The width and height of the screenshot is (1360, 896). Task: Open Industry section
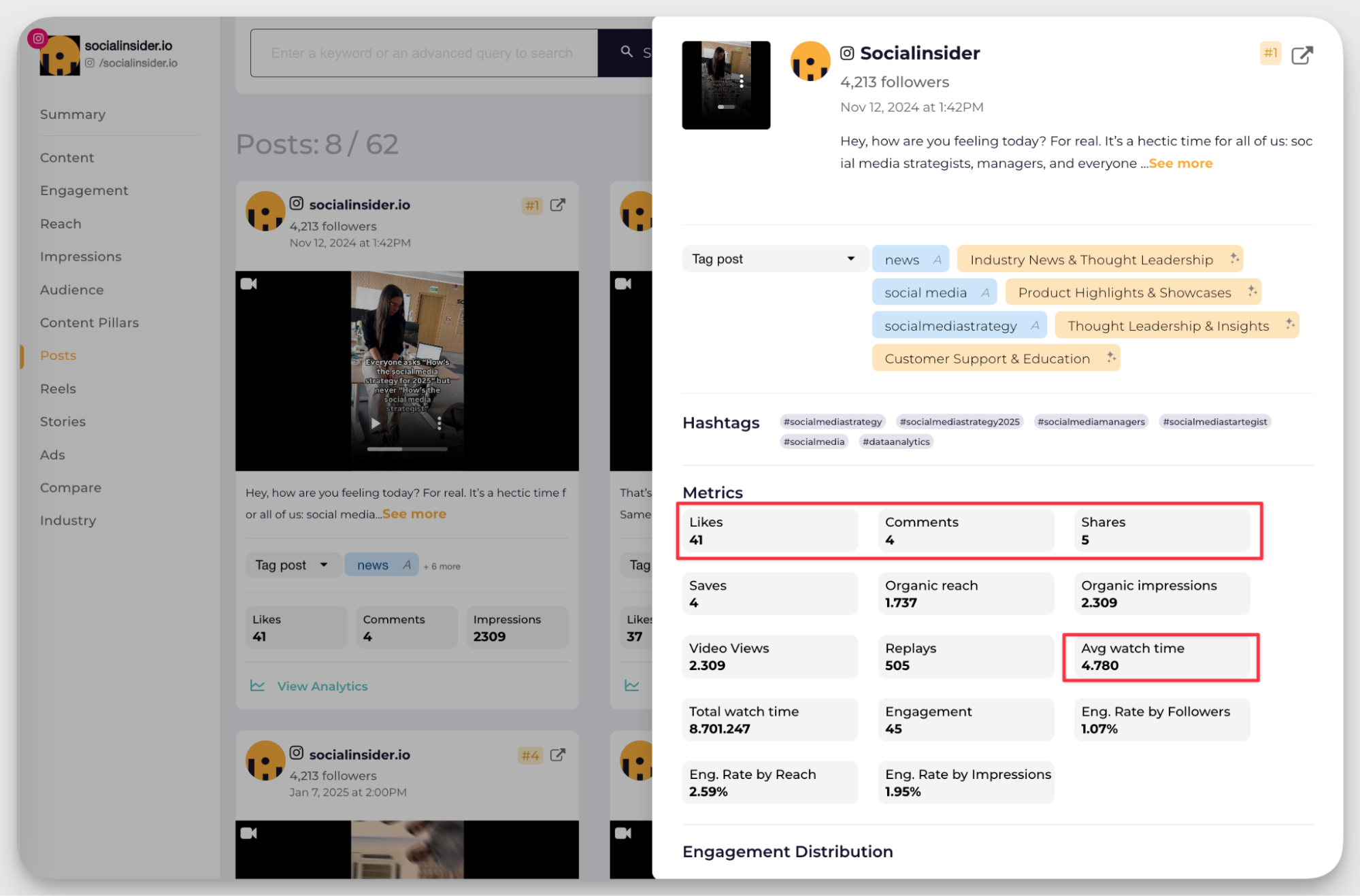[67, 520]
